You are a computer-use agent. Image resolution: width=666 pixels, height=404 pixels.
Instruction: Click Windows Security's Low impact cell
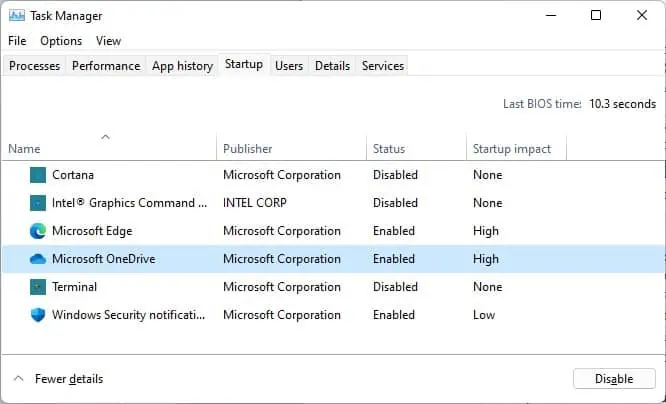484,315
